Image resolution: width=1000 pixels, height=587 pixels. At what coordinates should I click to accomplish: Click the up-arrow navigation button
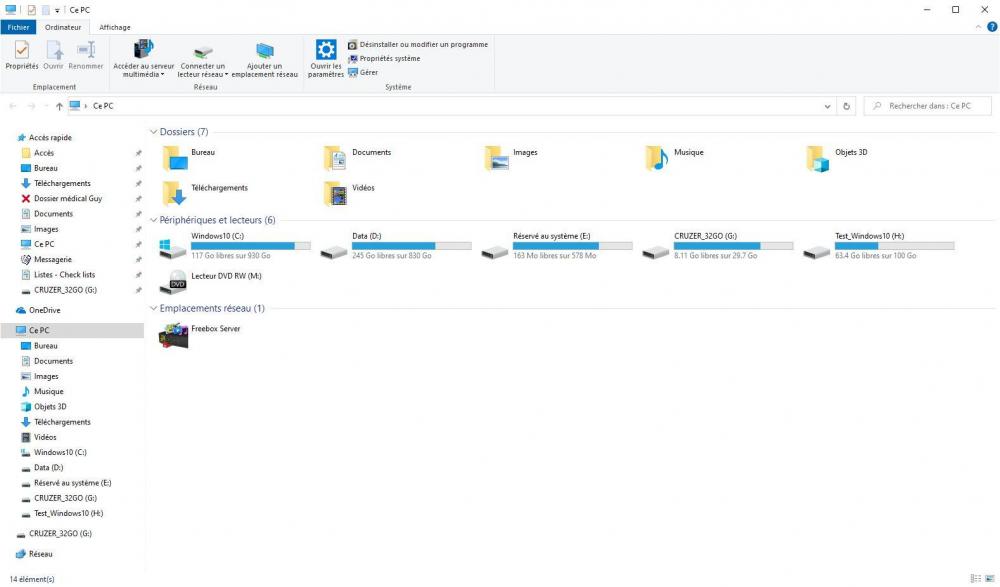click(x=59, y=106)
